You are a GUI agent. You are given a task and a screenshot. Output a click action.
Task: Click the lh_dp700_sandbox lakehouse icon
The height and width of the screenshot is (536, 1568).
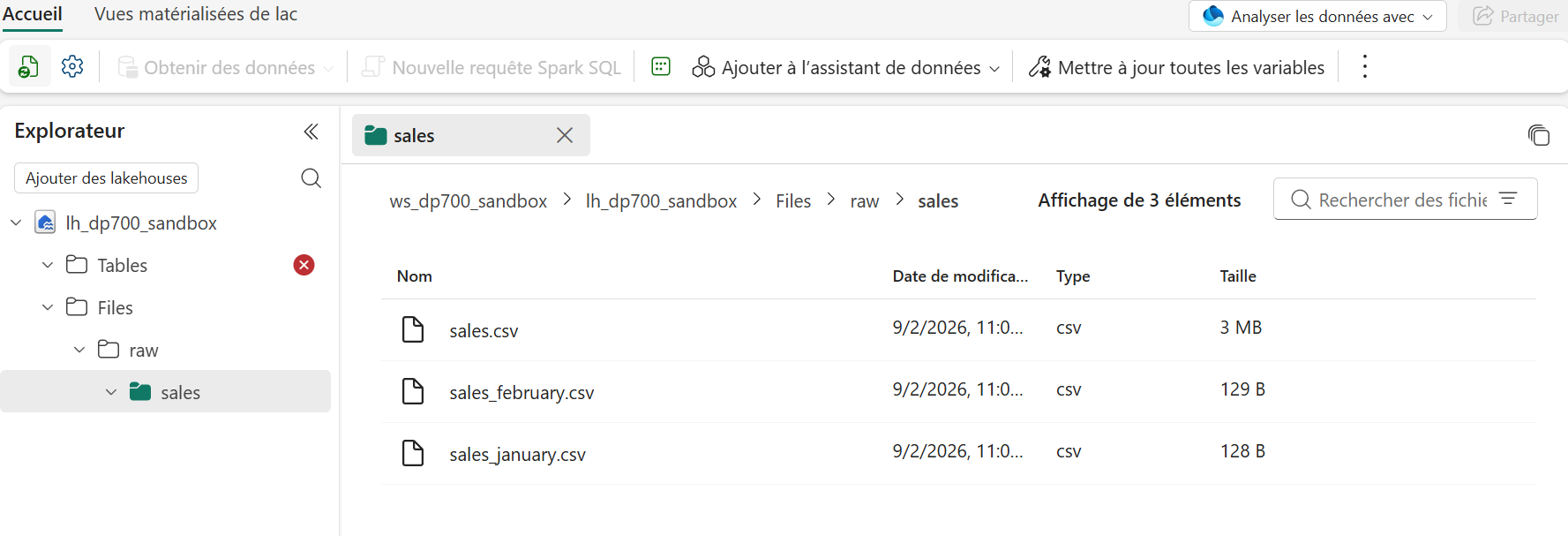click(x=45, y=223)
